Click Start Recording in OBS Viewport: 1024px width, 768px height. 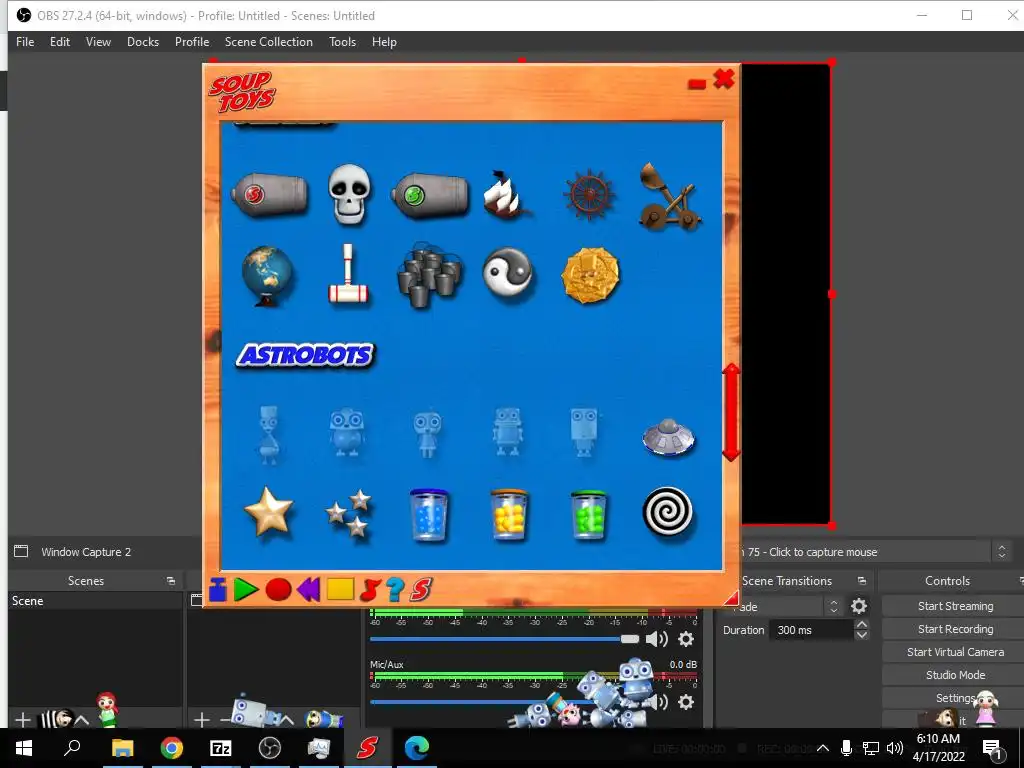[955, 629]
